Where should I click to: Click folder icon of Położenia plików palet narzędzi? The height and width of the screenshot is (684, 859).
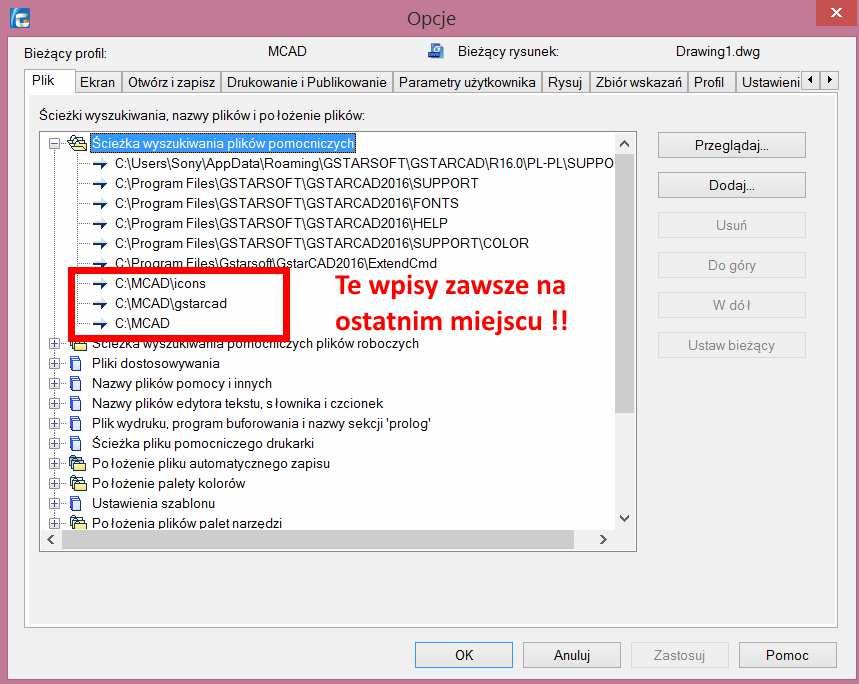(x=78, y=523)
